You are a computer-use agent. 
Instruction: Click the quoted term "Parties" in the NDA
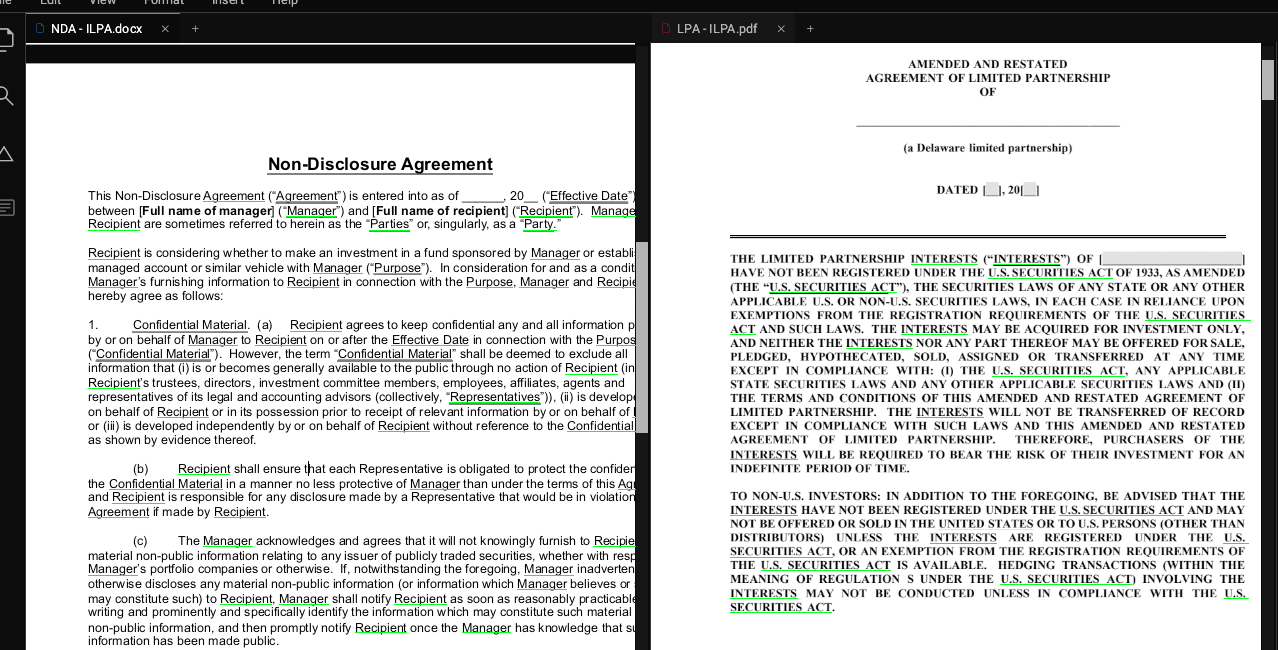[x=389, y=224]
